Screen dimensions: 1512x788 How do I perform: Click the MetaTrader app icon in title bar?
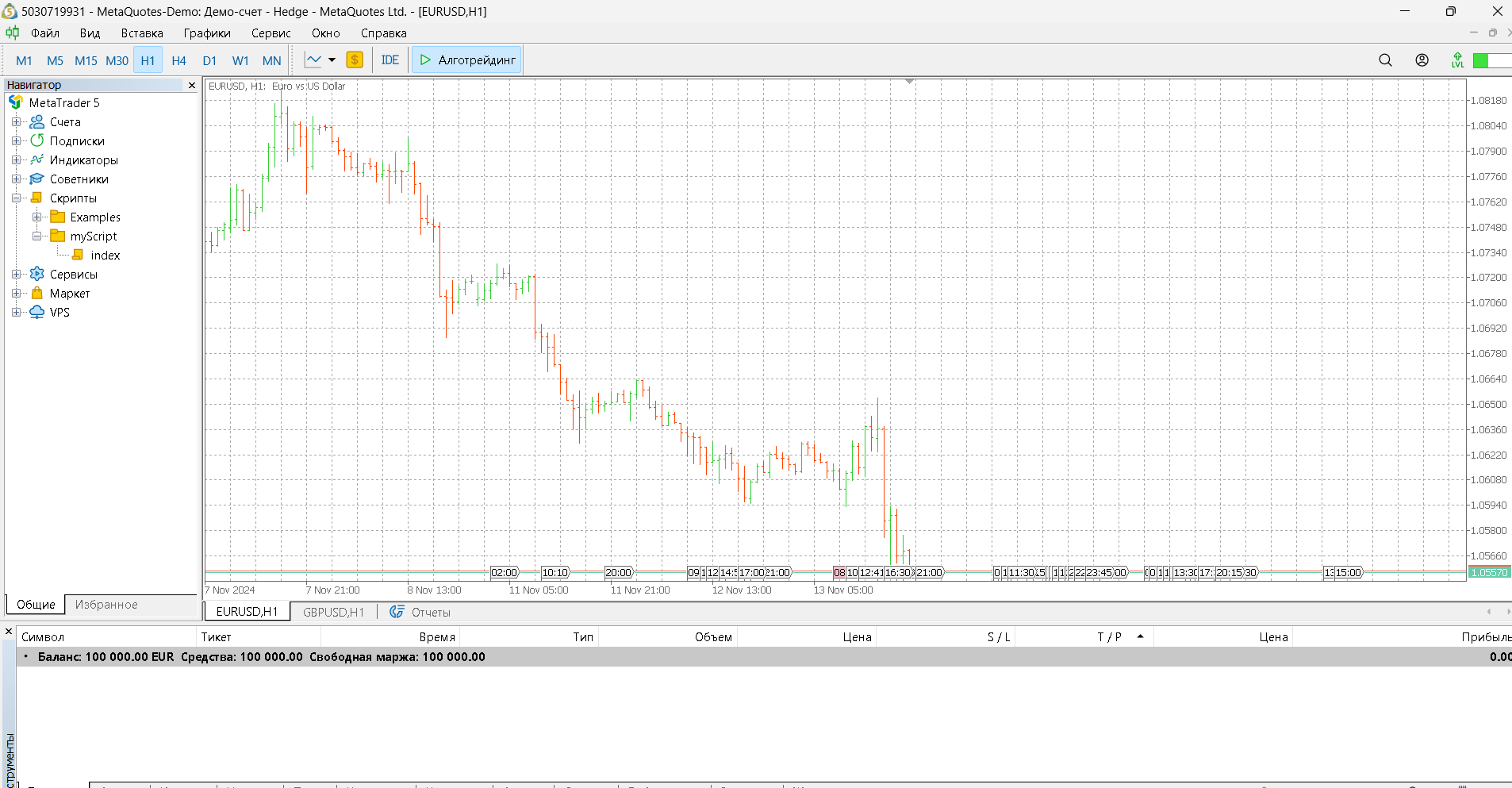pos(10,11)
